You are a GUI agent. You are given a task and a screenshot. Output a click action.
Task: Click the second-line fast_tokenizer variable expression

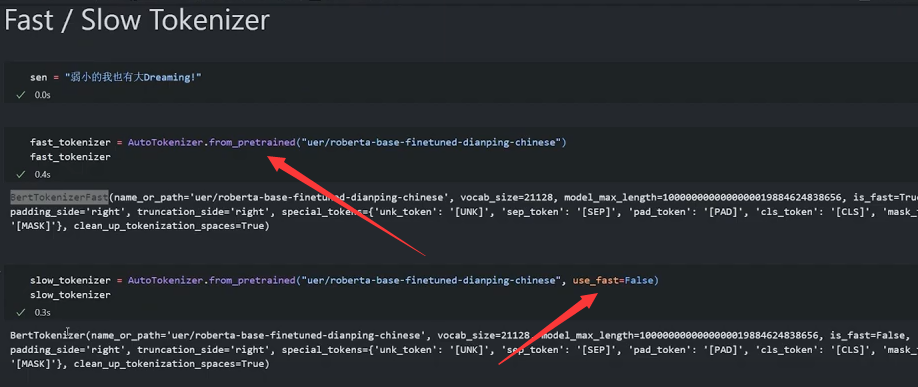70,157
